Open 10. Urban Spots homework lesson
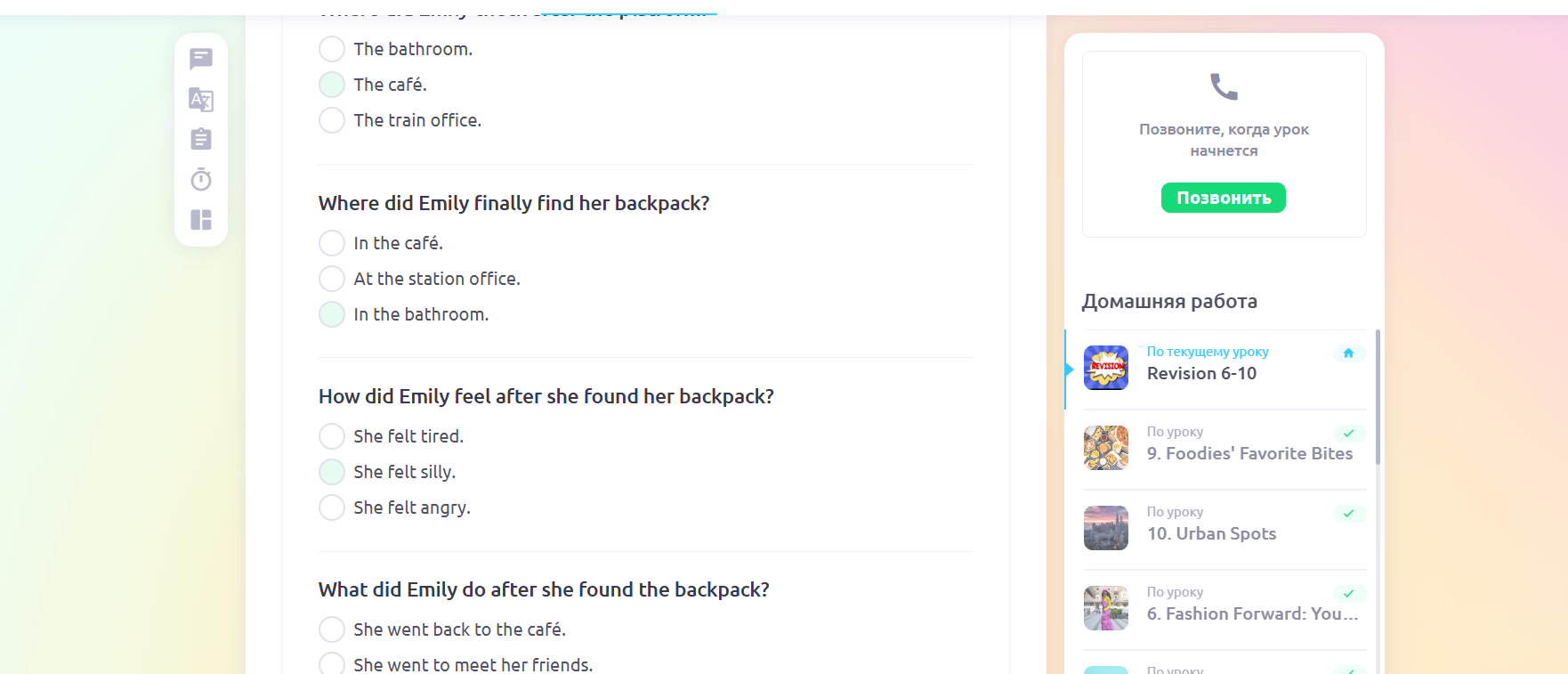Viewport: 1568px width, 674px height. (x=1211, y=533)
